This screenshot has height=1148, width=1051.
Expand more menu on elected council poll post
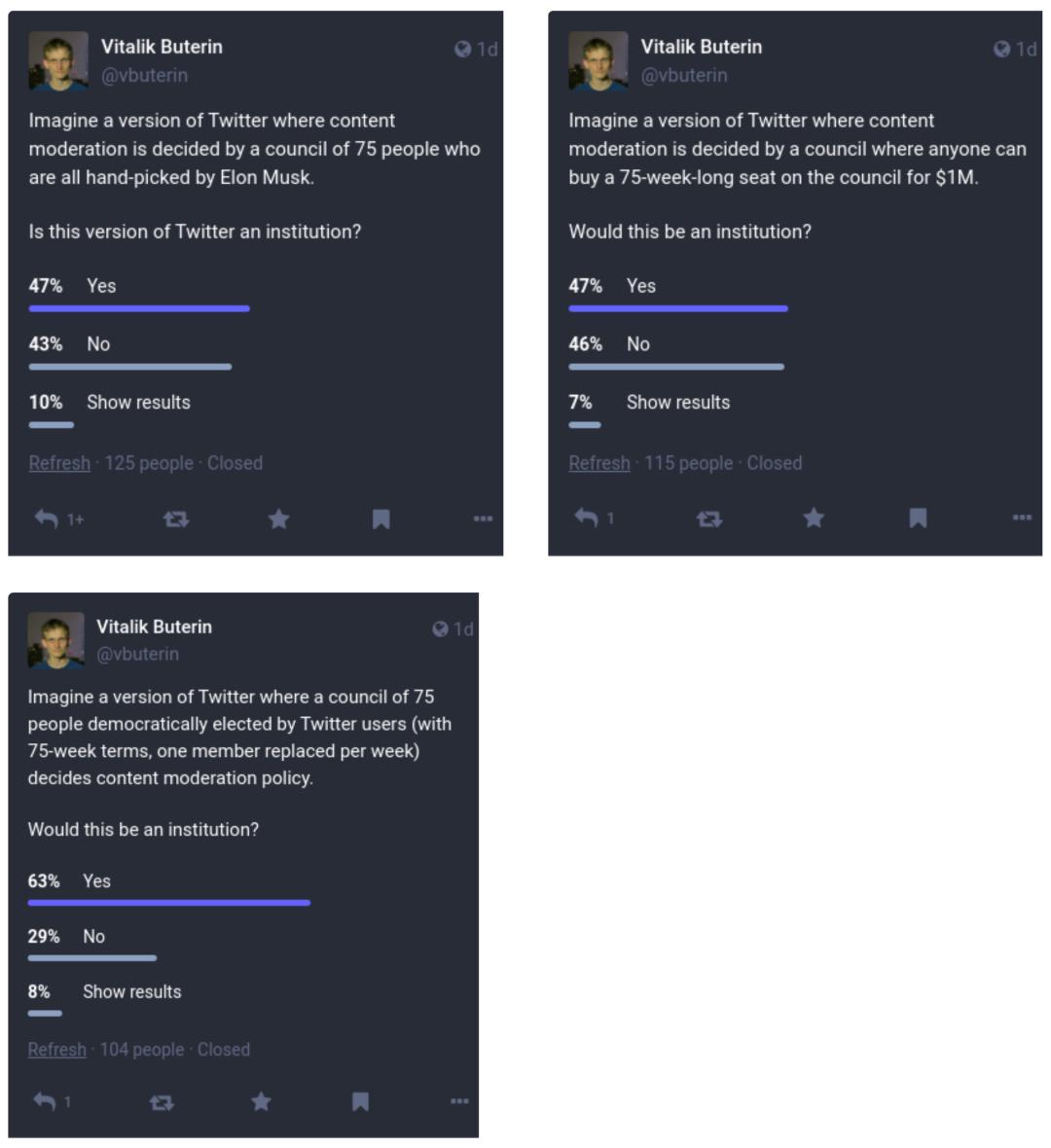[x=459, y=1101]
